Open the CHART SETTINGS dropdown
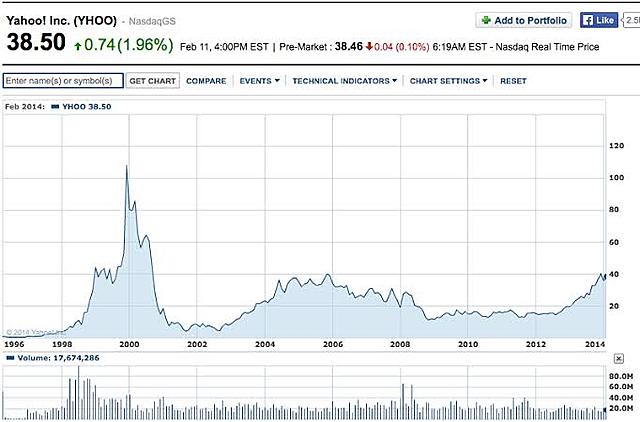 click(448, 81)
